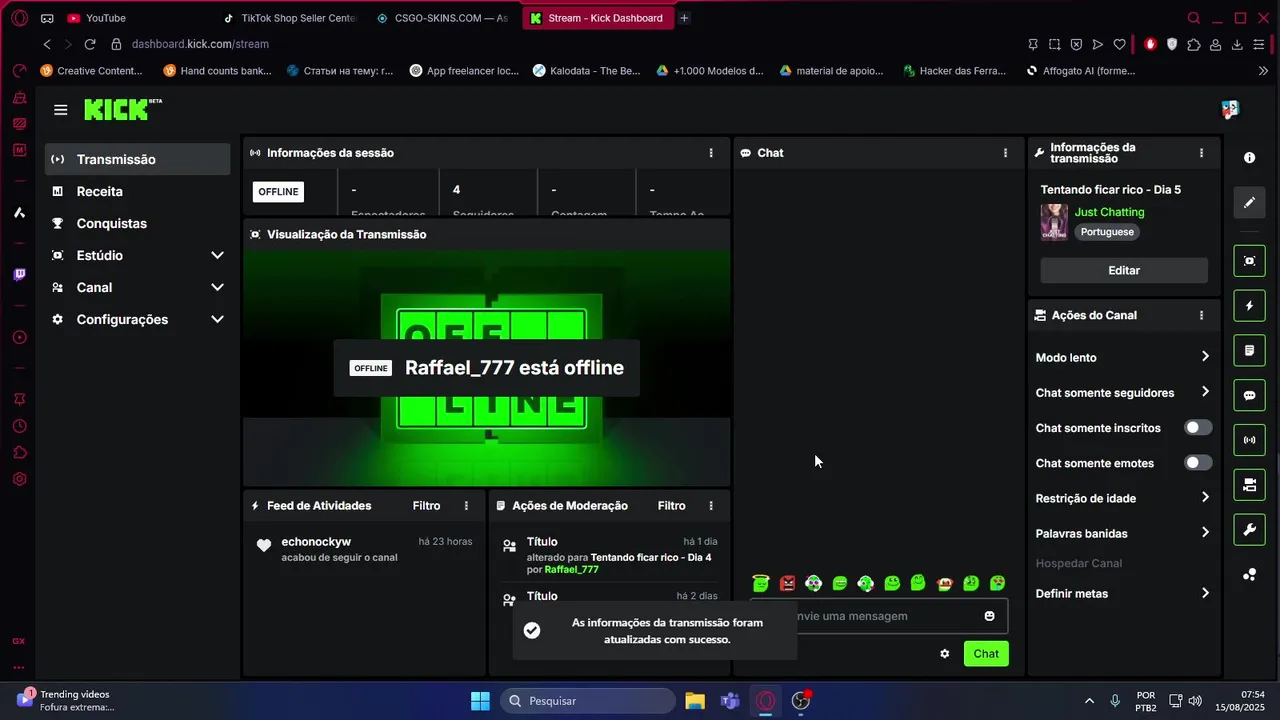Expand the Estúdio sidebar section
Screen dimensions: 1280x720
(138, 256)
